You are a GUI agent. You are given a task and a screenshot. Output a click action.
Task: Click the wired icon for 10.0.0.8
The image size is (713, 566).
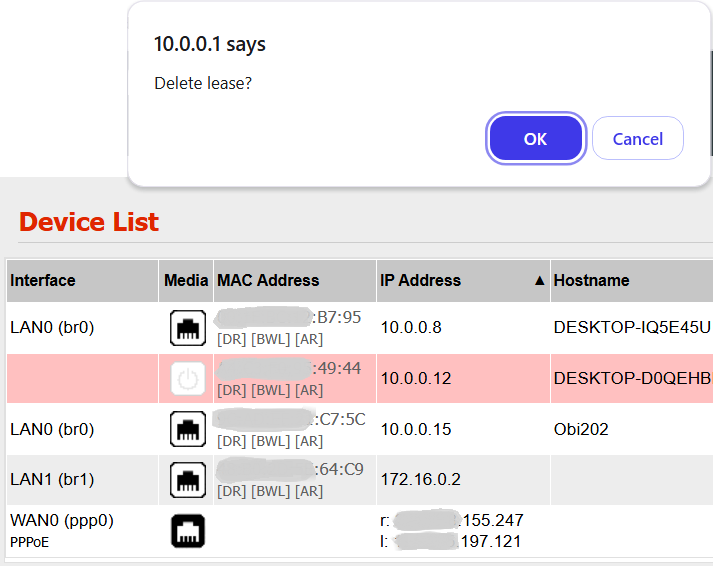pyautogui.click(x=188, y=328)
